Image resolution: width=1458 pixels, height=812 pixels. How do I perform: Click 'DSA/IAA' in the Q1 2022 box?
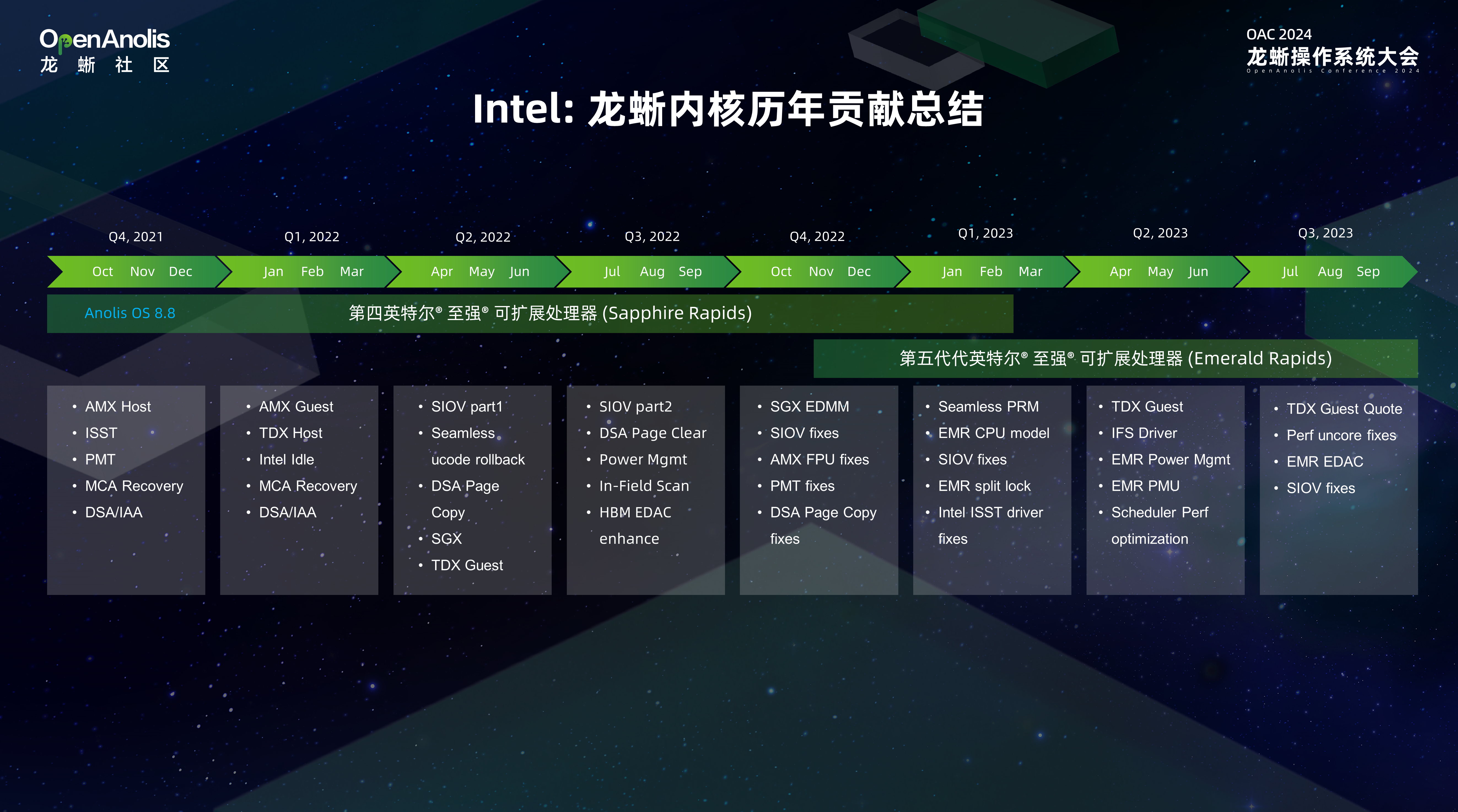287,512
